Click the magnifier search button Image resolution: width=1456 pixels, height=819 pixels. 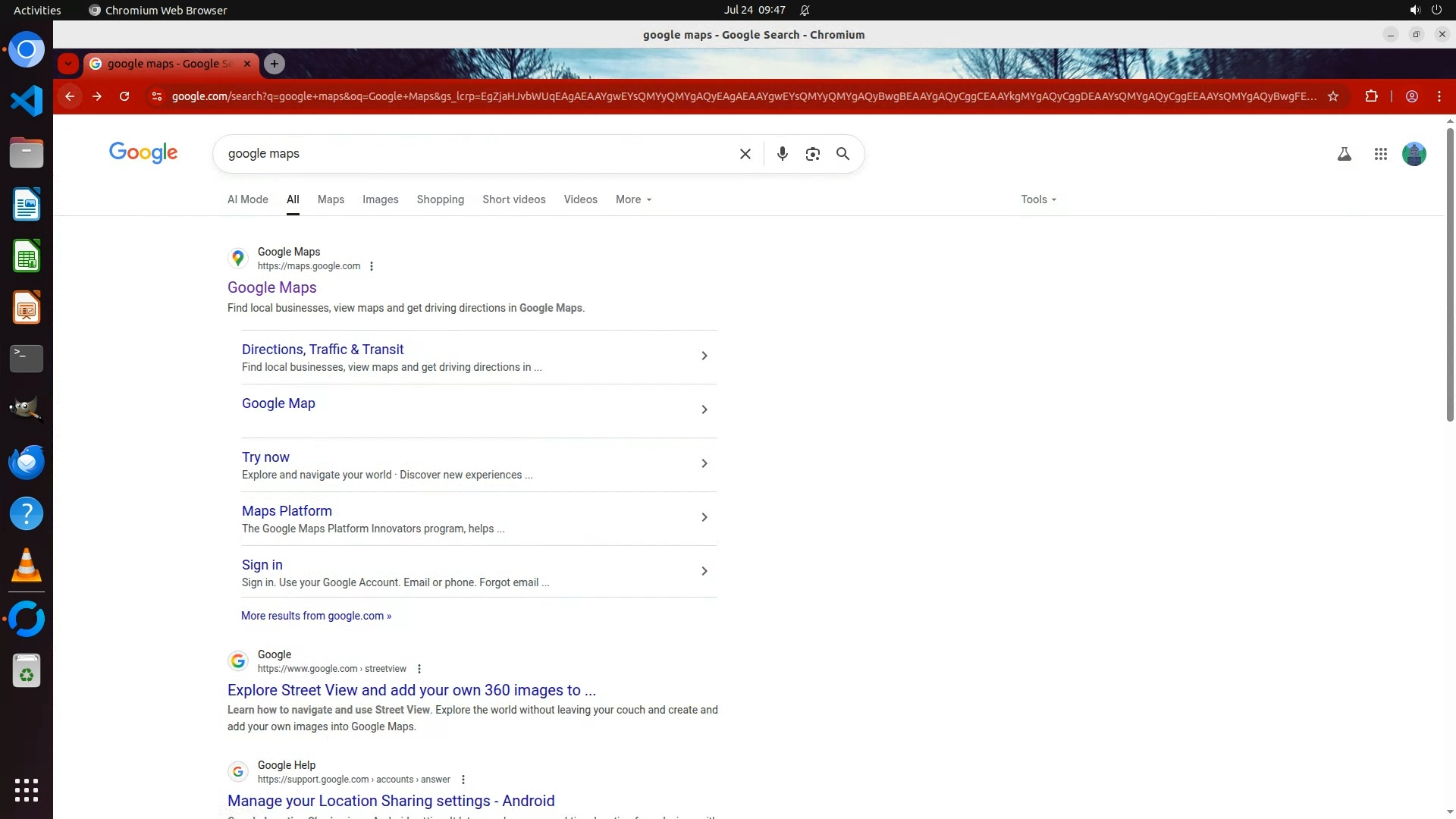(x=843, y=154)
